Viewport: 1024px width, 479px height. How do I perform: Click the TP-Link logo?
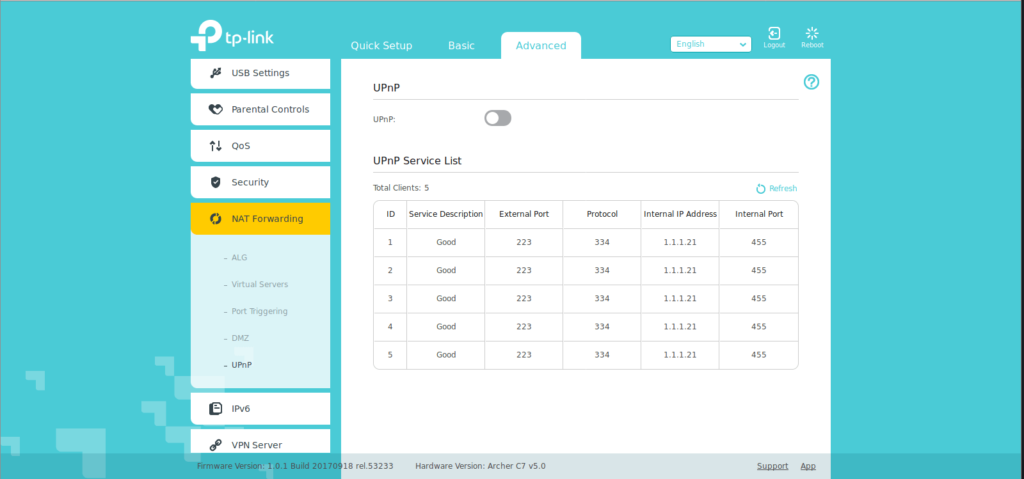pos(232,36)
